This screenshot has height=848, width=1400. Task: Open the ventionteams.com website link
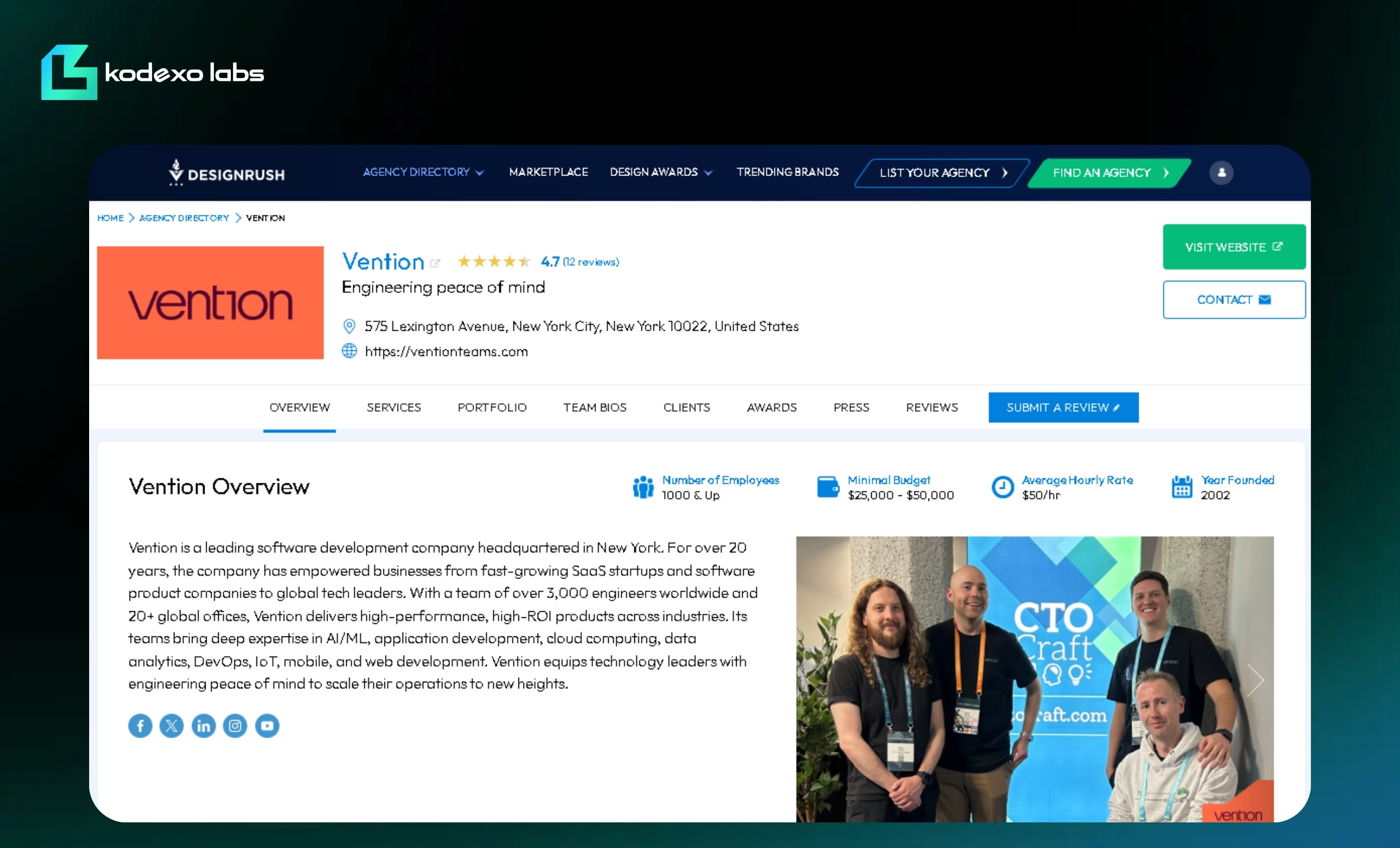point(446,352)
